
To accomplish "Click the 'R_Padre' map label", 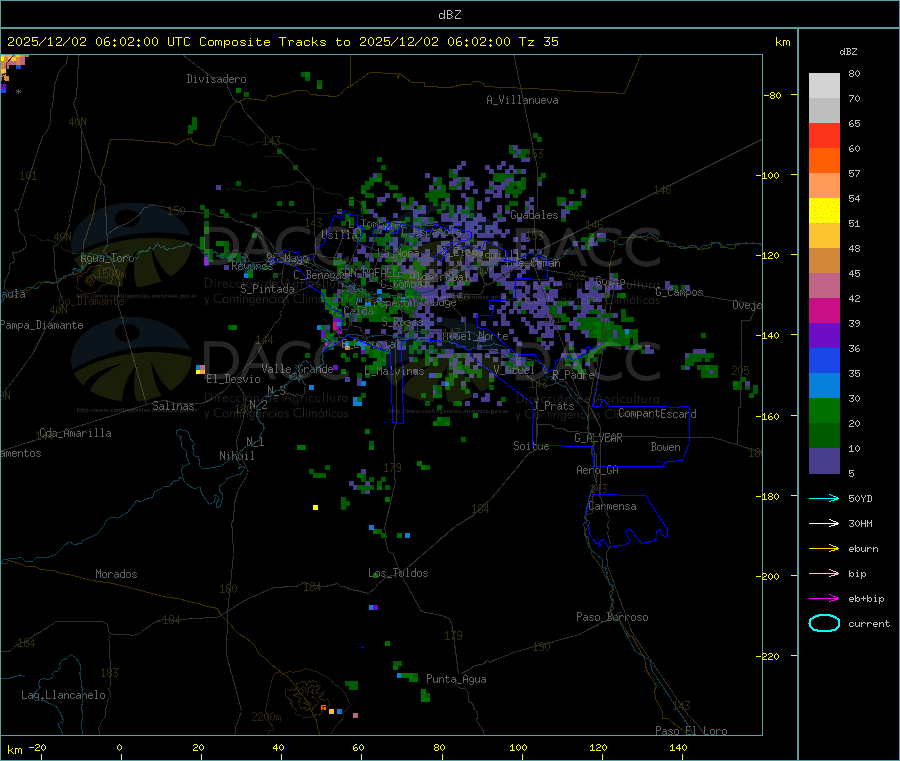I will (573, 375).
